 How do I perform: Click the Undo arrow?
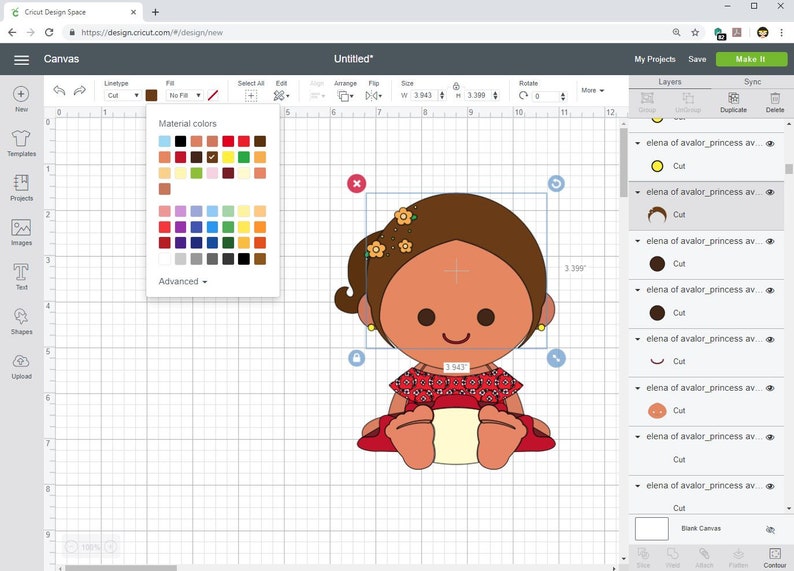[x=59, y=91]
